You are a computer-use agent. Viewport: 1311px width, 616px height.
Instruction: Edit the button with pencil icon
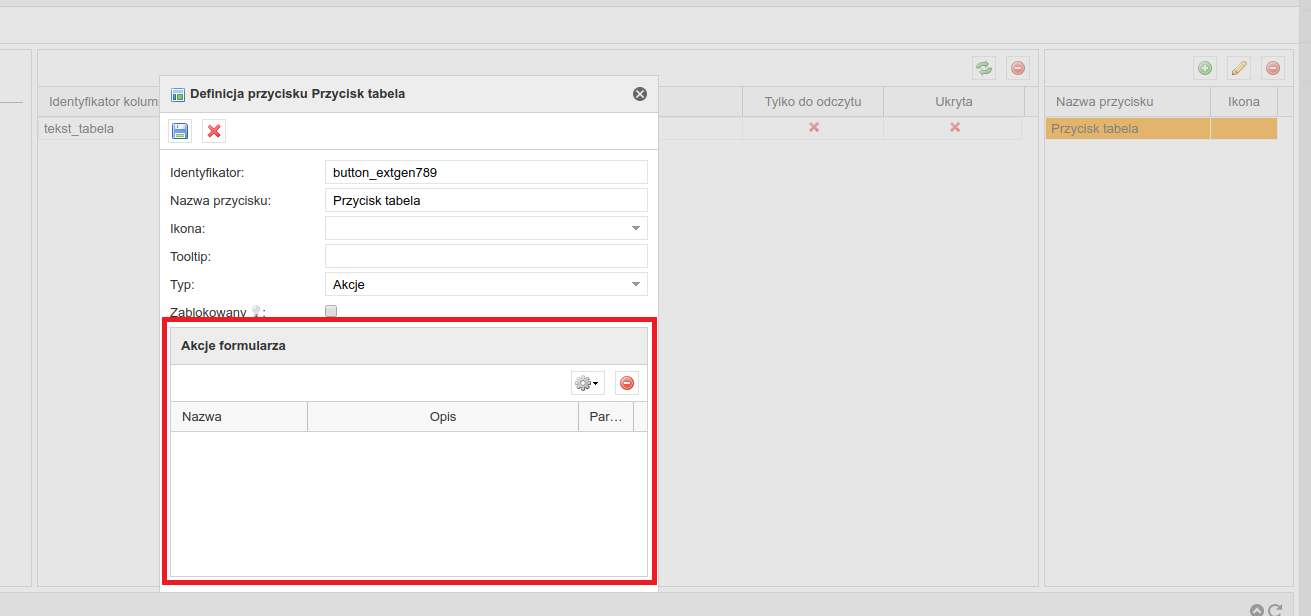click(x=1239, y=68)
